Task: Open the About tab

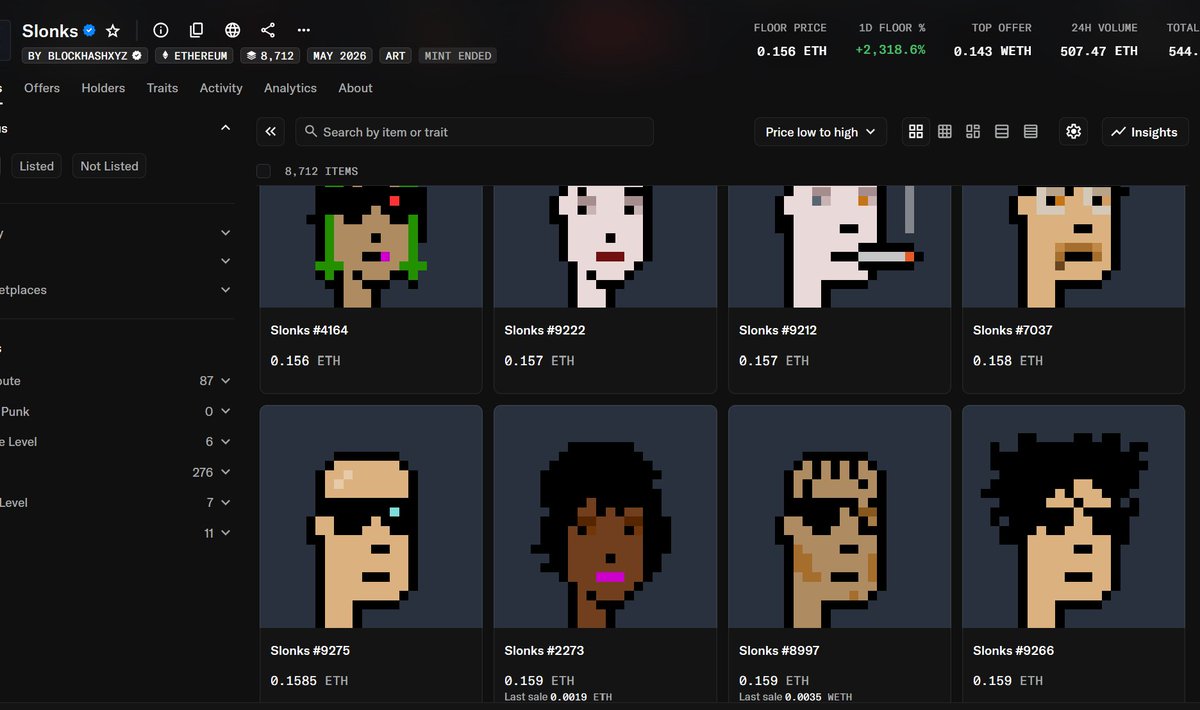Action: click(x=355, y=88)
